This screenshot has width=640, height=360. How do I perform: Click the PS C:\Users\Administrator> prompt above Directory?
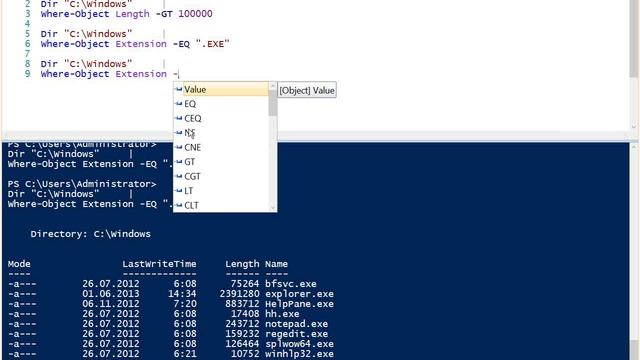point(82,184)
